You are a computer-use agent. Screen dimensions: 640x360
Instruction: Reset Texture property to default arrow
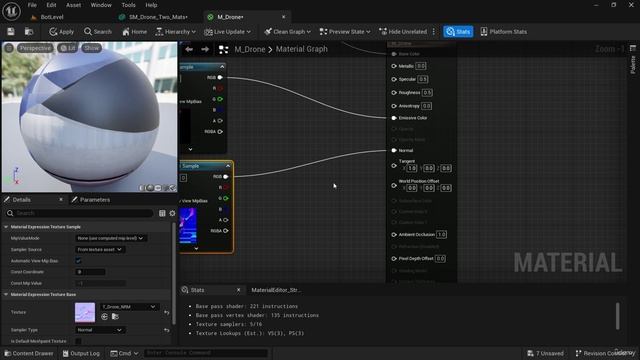pyautogui.click(x=167, y=312)
